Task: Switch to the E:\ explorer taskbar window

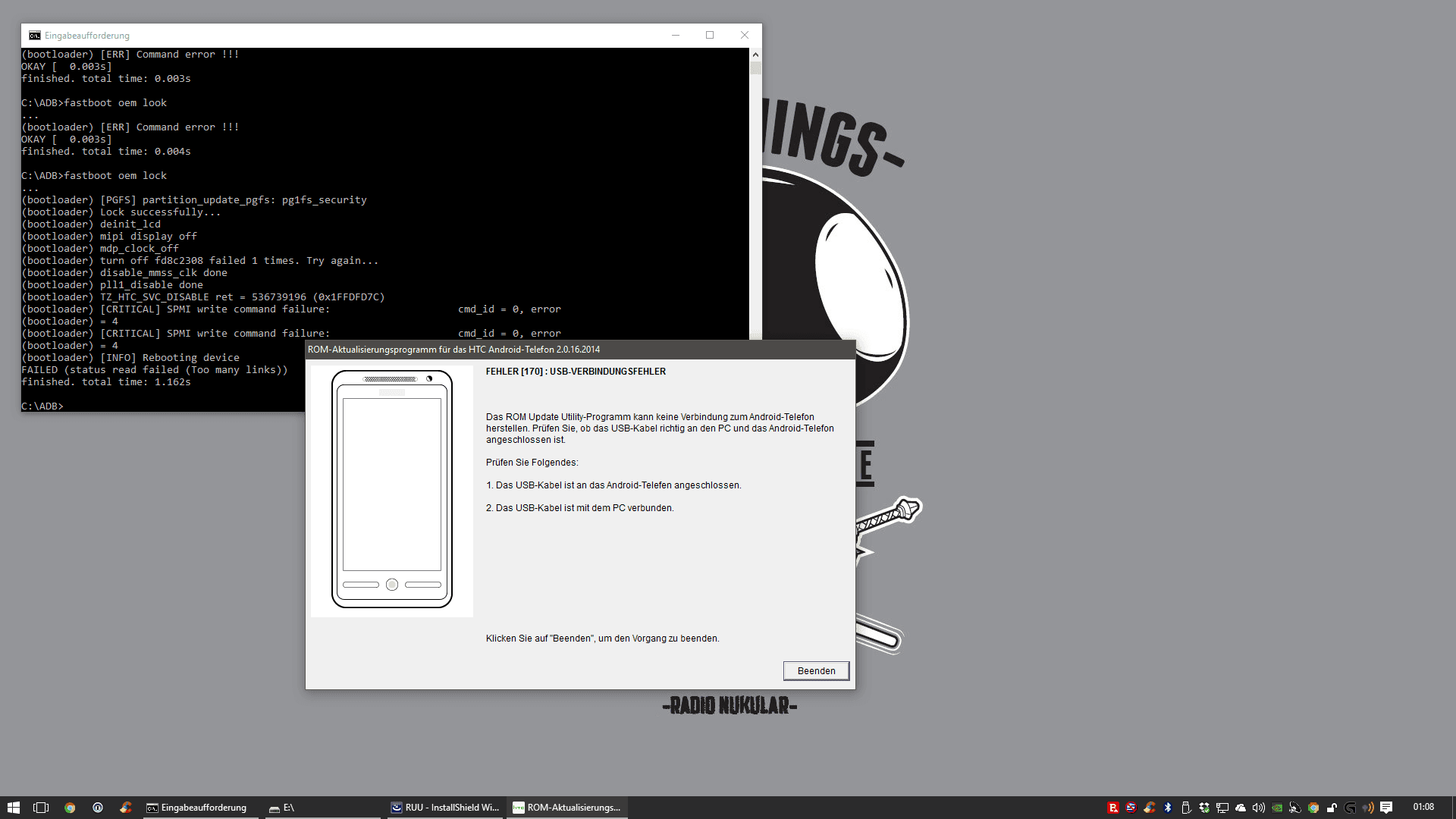Action: [322, 808]
